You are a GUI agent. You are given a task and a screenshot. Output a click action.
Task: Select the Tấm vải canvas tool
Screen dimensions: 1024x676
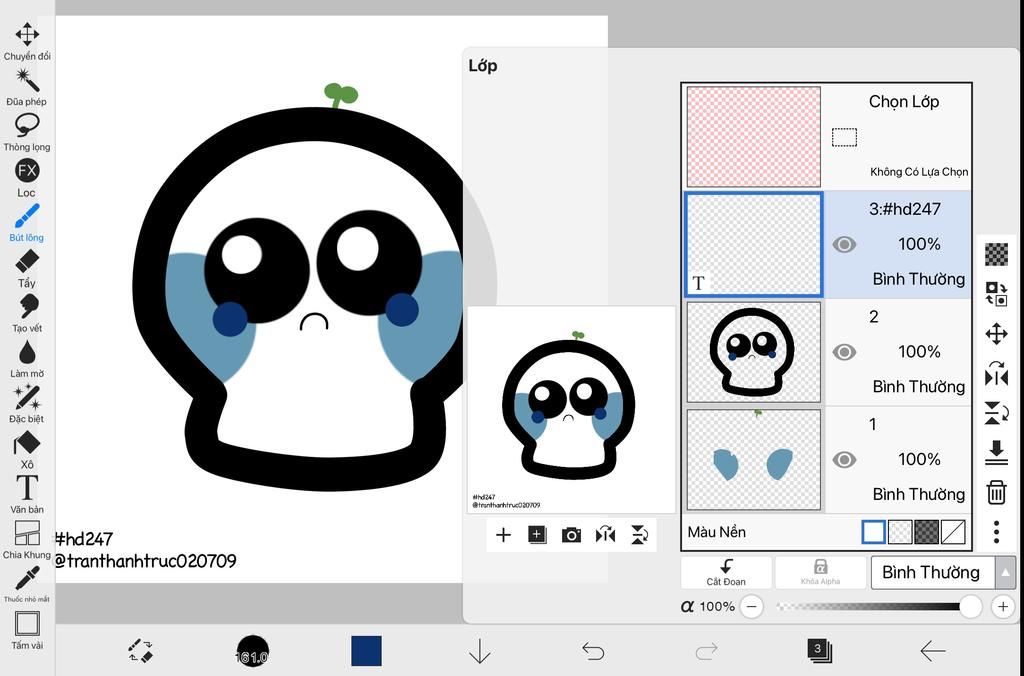coord(27,631)
